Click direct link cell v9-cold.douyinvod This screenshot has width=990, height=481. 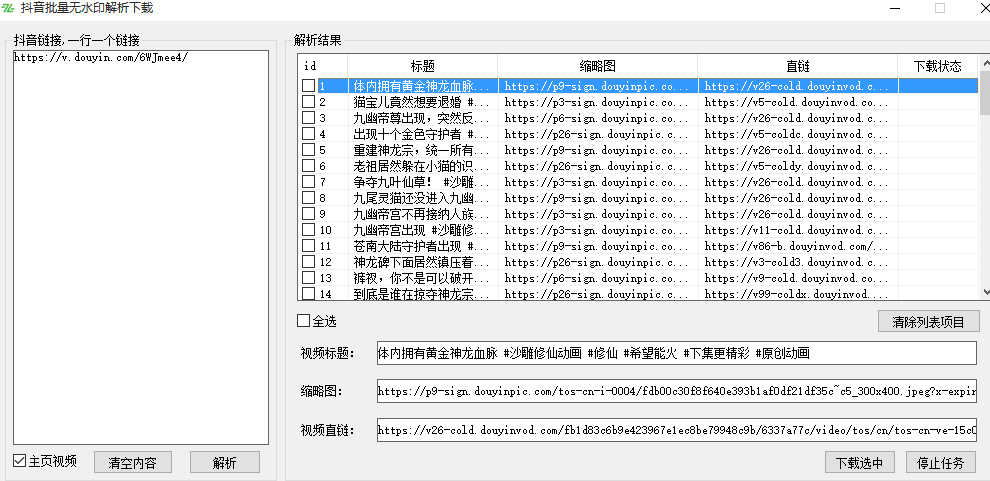click(x=797, y=278)
